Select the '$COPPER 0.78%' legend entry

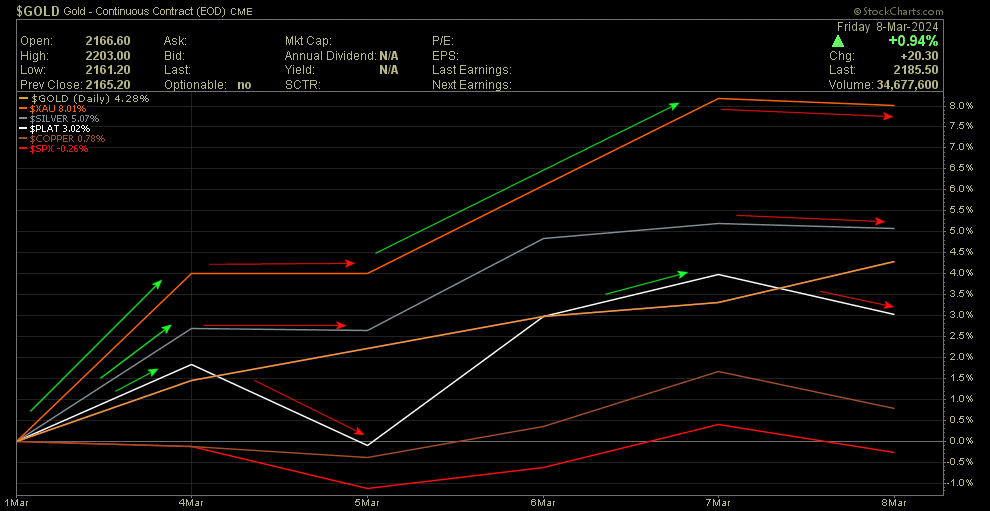coord(68,139)
